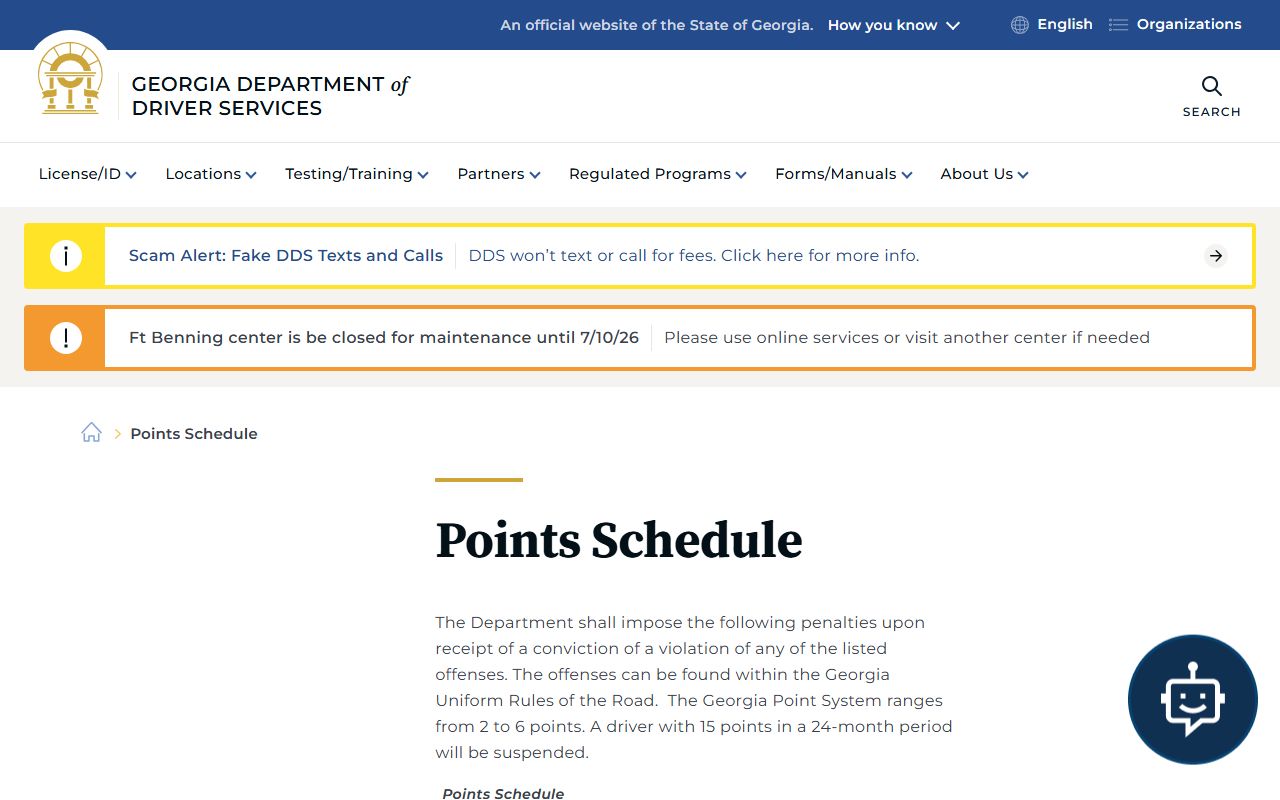Expand the About Us menu
The image size is (1280, 800).
[984, 174]
